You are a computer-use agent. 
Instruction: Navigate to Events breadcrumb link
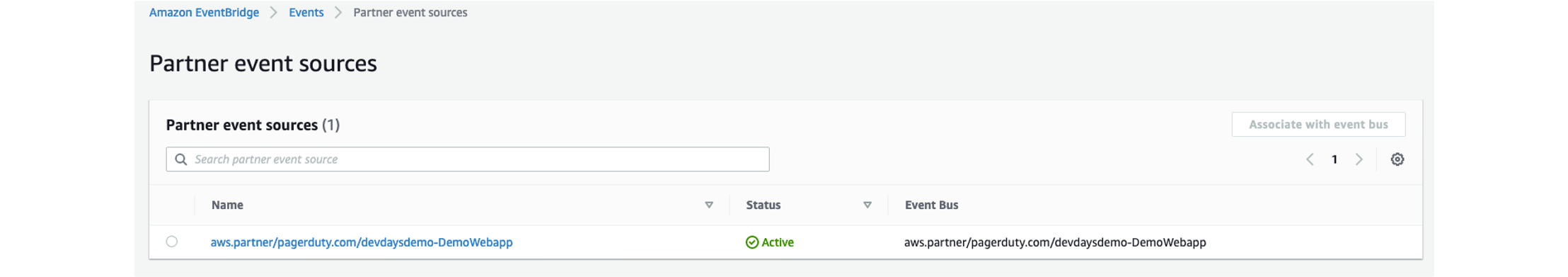click(306, 13)
